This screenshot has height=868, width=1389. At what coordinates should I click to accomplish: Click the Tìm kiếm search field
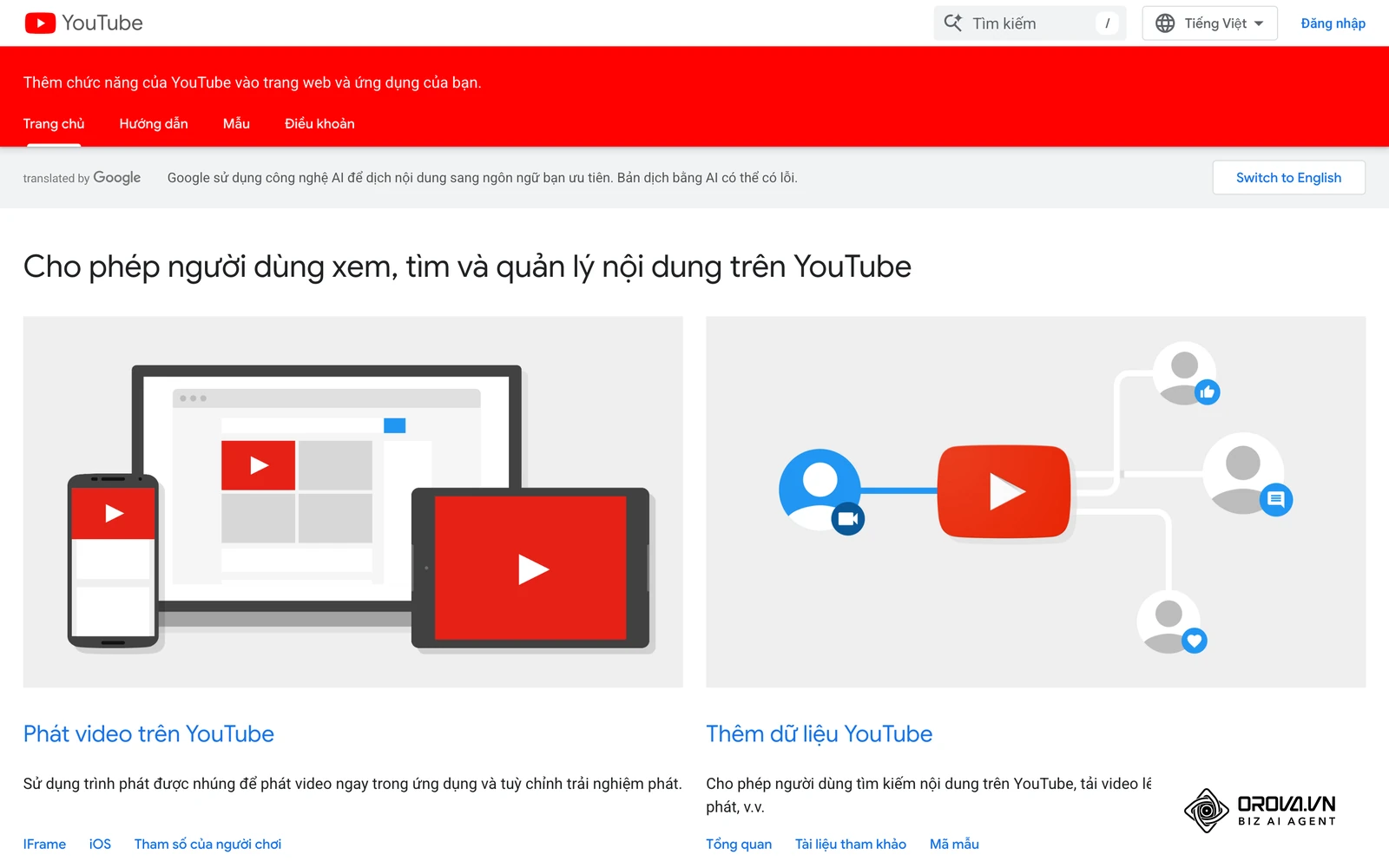(x=1030, y=23)
